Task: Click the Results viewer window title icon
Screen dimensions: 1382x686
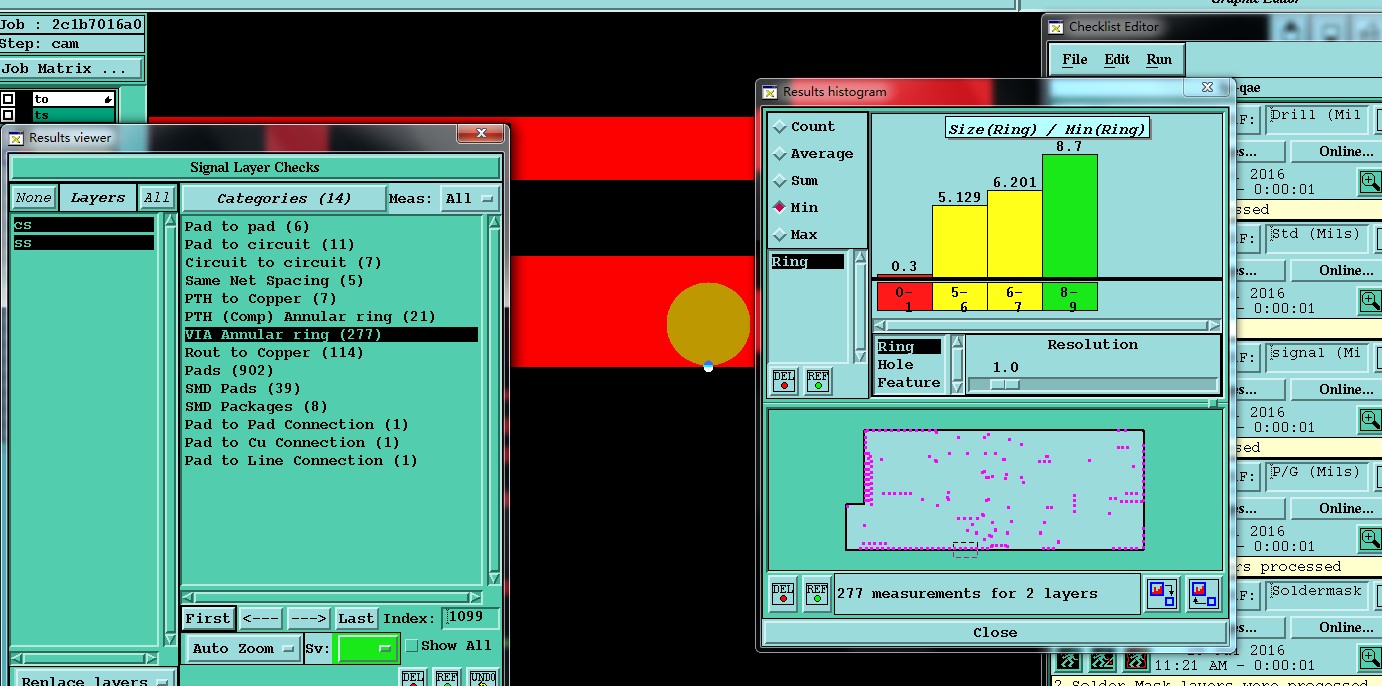Action: tap(16, 138)
